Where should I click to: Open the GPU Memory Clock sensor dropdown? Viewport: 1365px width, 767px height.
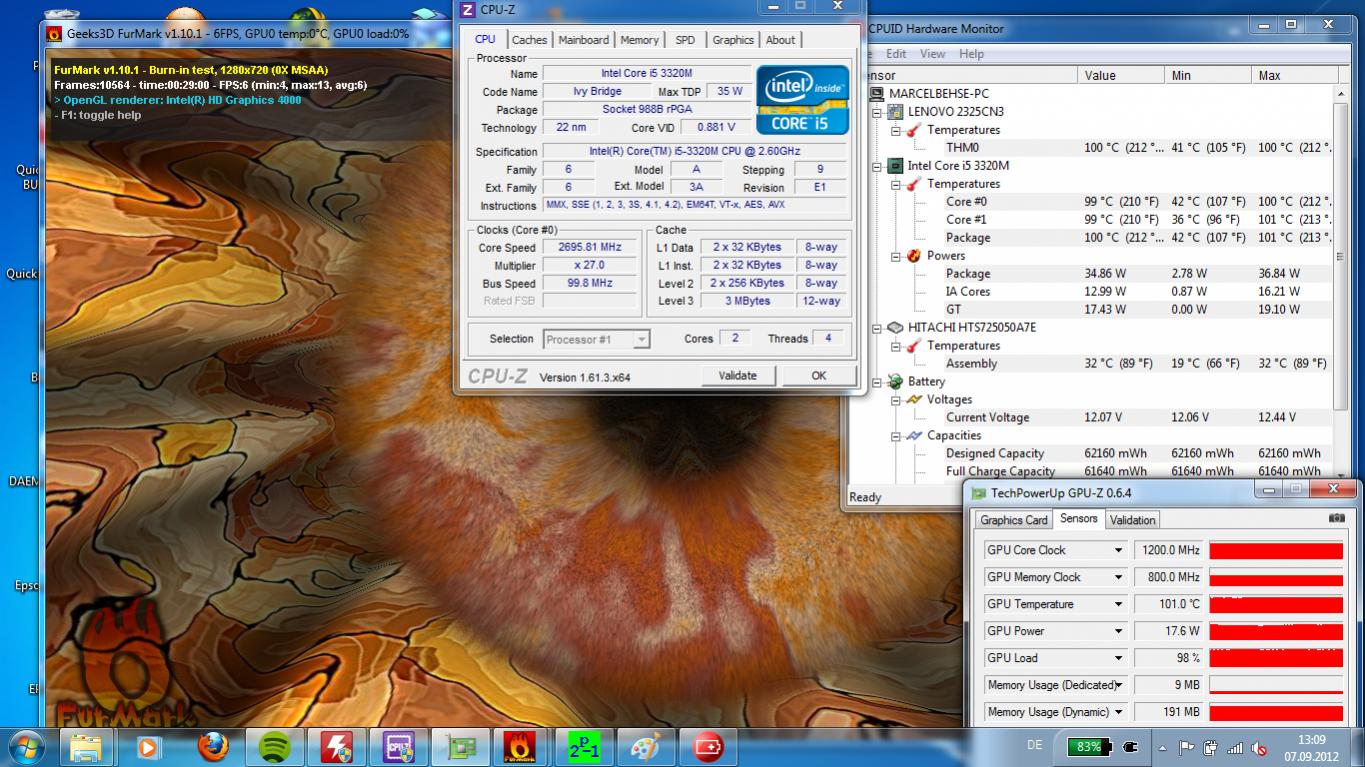point(1119,577)
